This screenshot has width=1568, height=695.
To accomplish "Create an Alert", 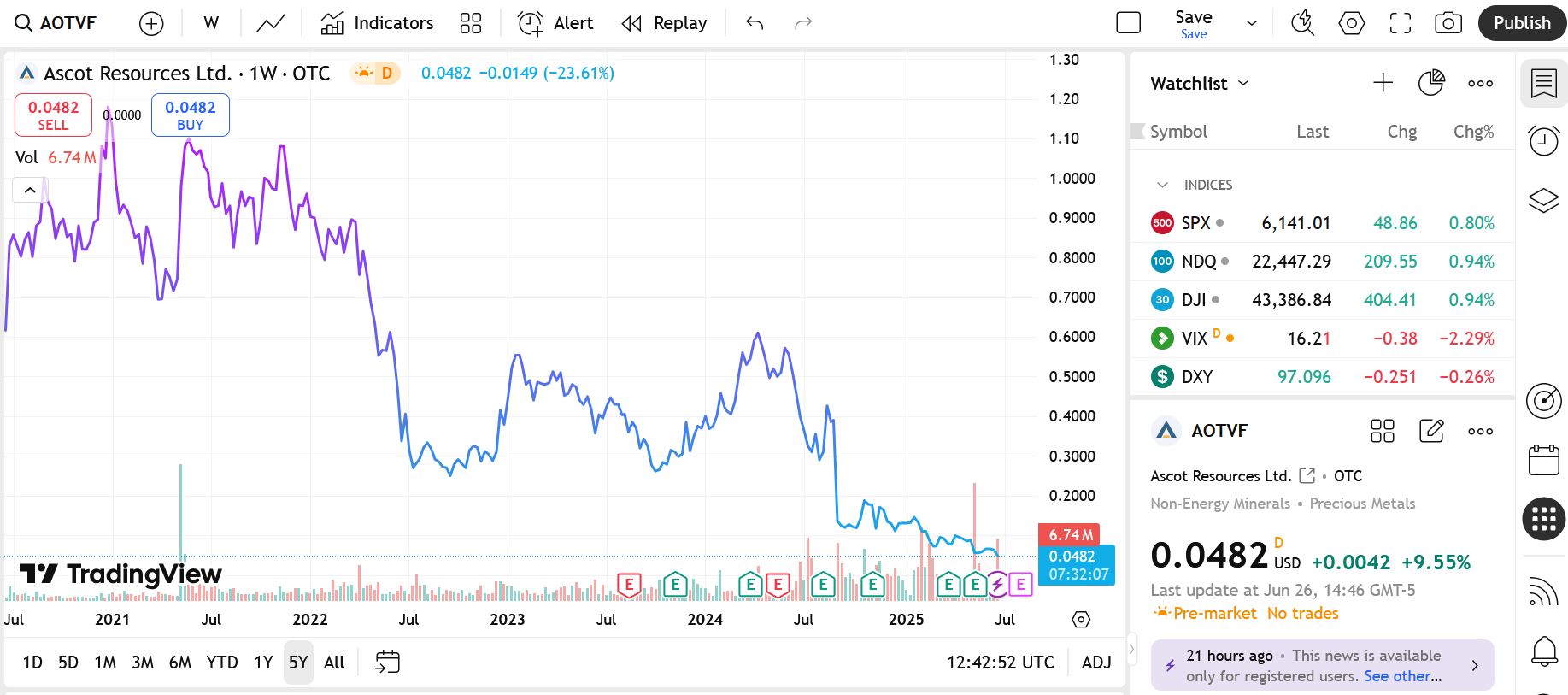I will [x=555, y=23].
